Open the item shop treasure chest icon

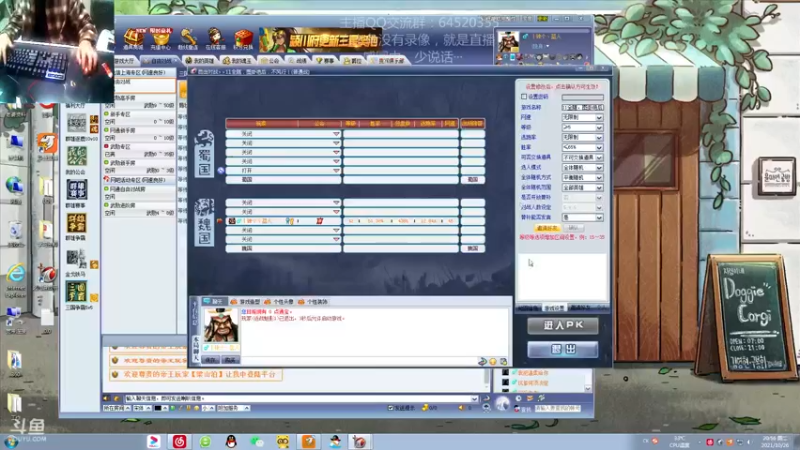point(133,38)
